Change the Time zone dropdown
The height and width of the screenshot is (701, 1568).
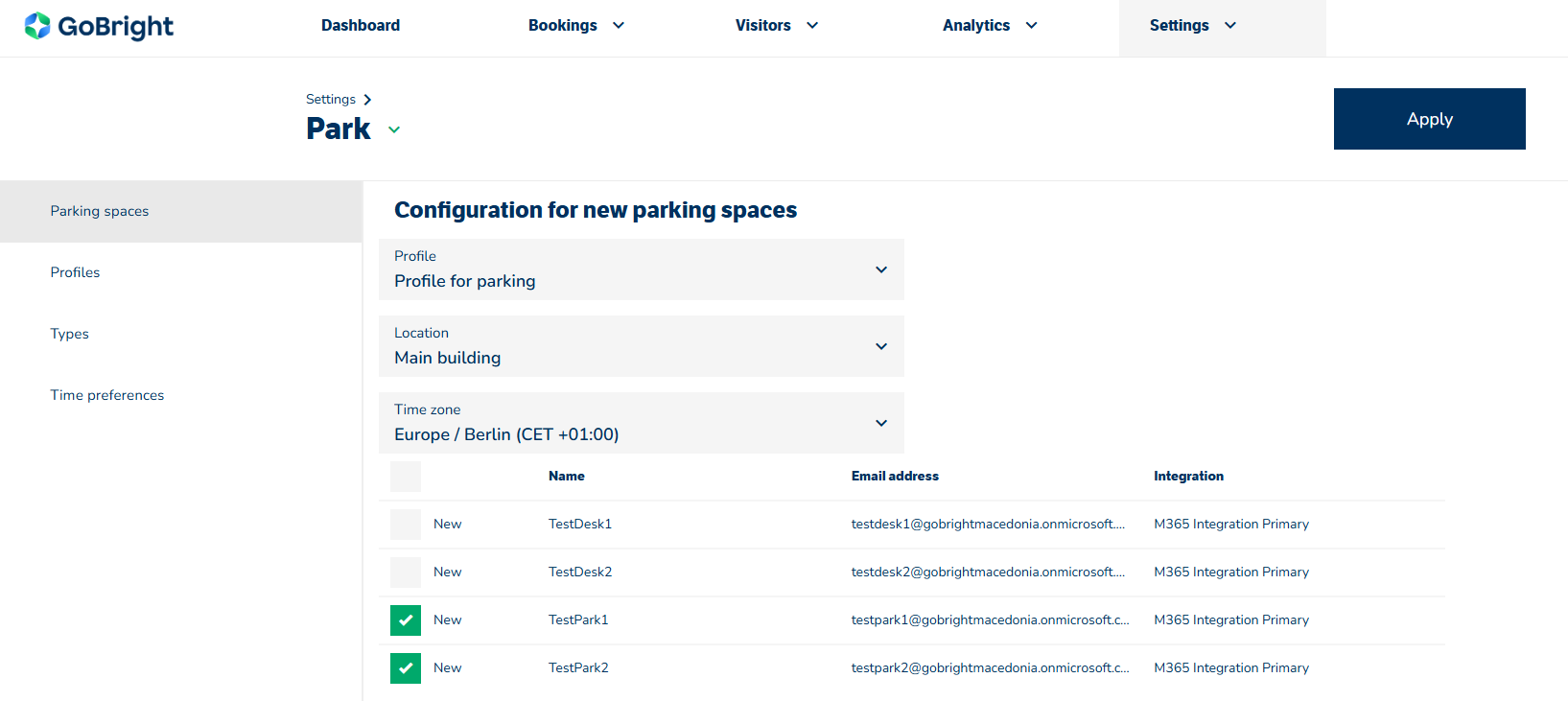point(641,423)
